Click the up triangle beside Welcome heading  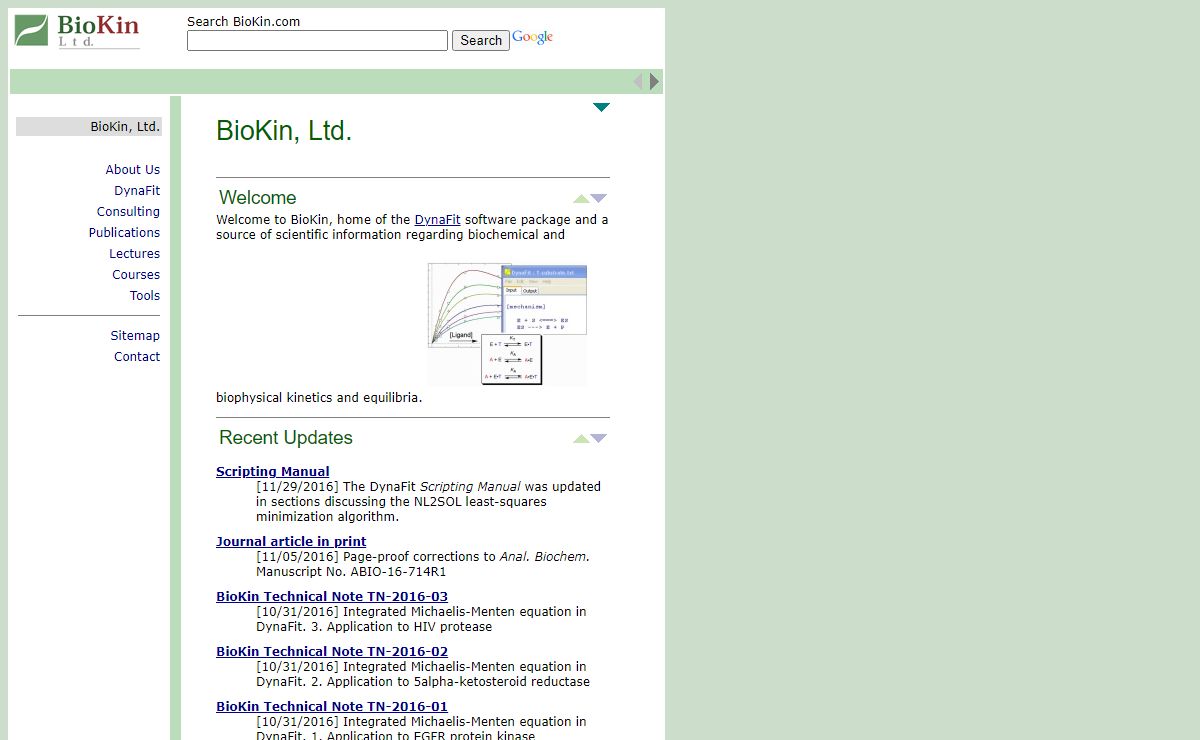coord(581,198)
